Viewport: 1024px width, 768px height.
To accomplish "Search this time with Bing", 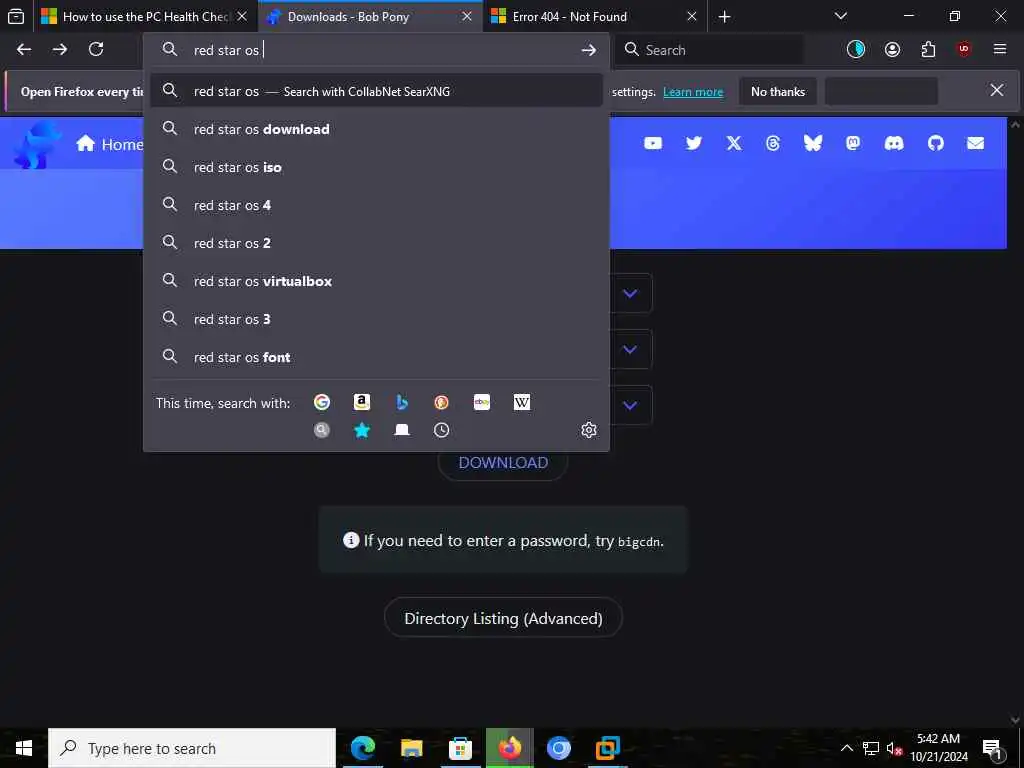I will tap(402, 402).
